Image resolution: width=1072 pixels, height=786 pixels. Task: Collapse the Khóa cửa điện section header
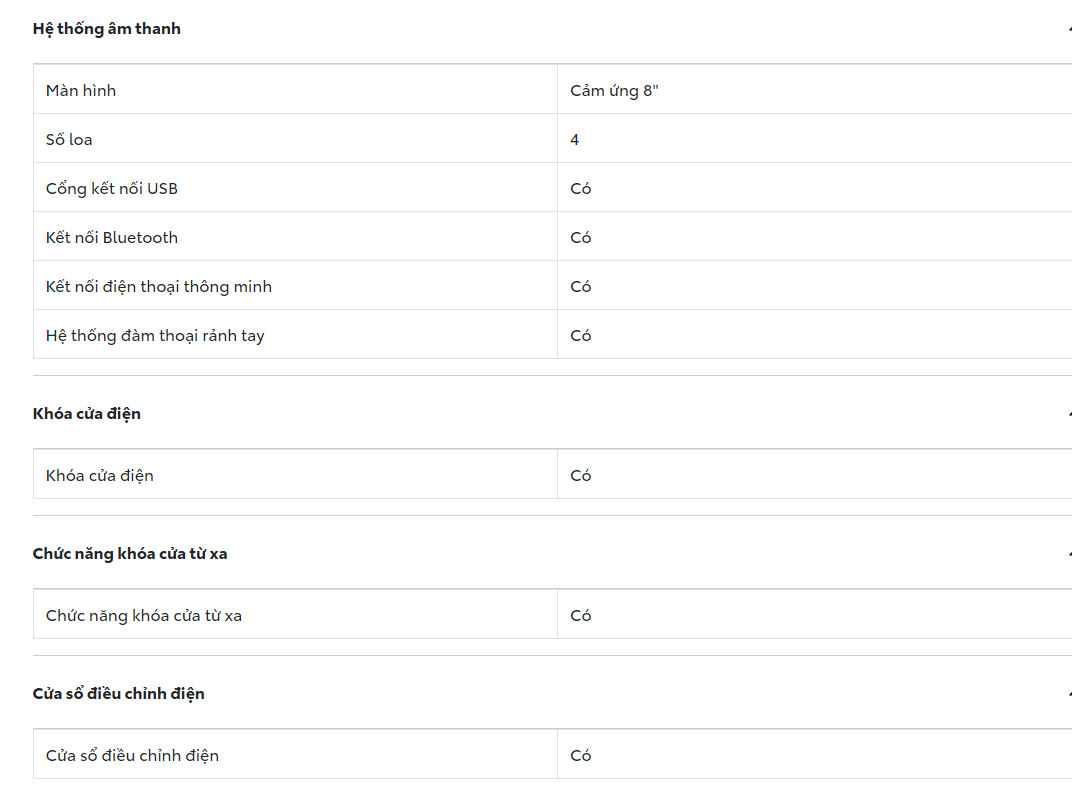[1068, 414]
